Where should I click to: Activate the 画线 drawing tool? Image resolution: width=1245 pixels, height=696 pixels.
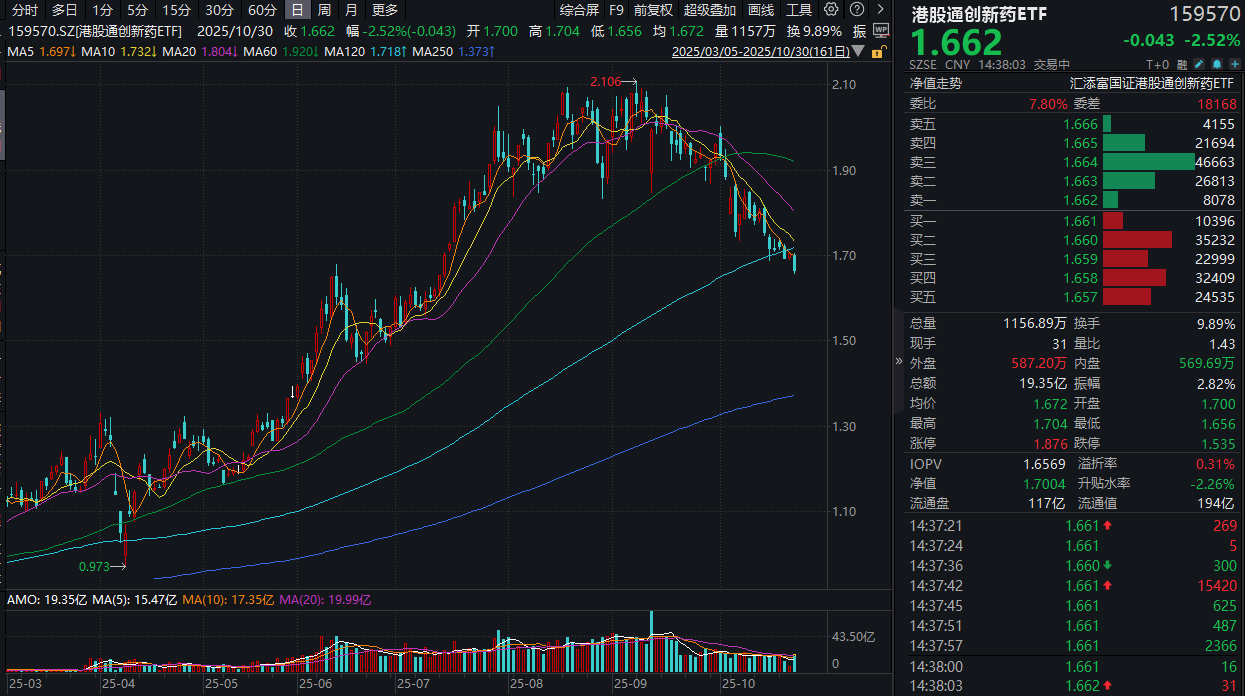pyautogui.click(x=760, y=10)
